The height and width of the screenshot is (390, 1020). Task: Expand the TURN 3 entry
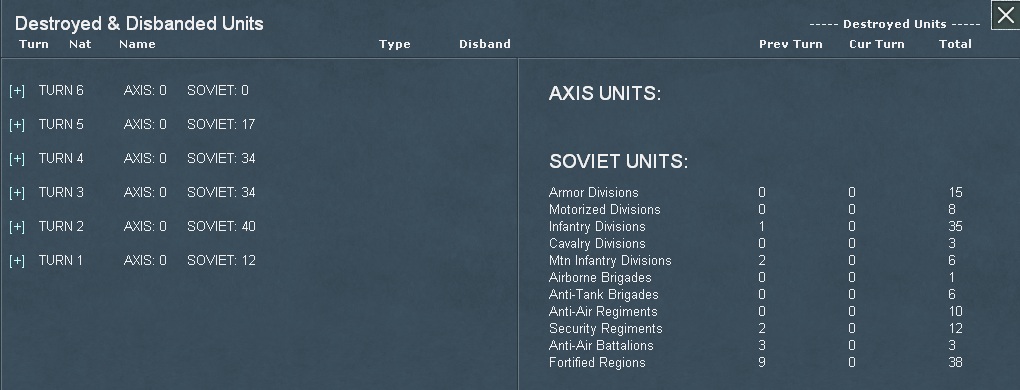tap(17, 193)
